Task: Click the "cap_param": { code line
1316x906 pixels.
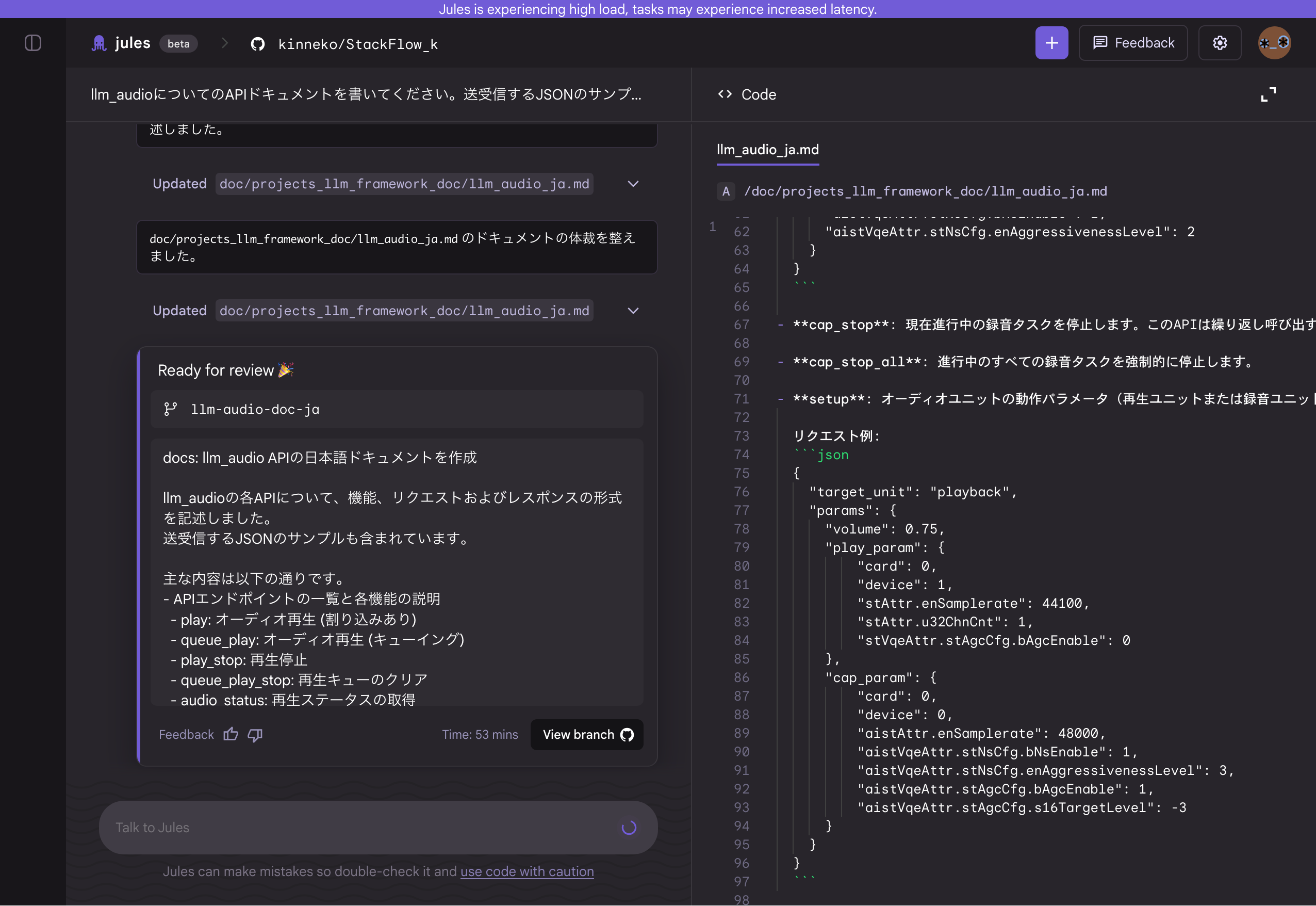Action: click(x=881, y=678)
